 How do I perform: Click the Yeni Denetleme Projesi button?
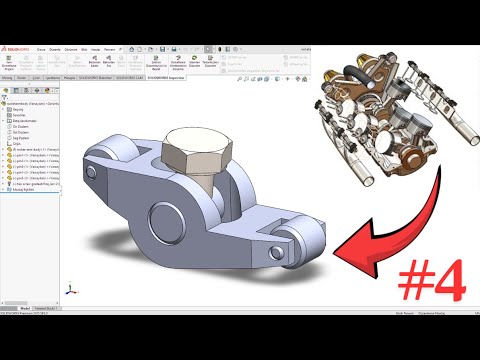tap(9, 63)
